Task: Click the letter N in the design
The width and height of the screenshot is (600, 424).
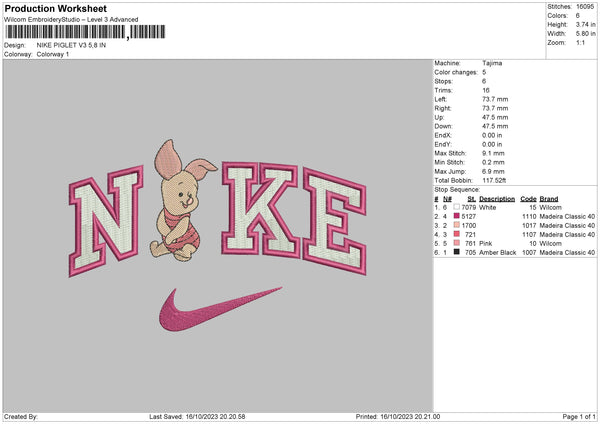Action: tap(106, 221)
